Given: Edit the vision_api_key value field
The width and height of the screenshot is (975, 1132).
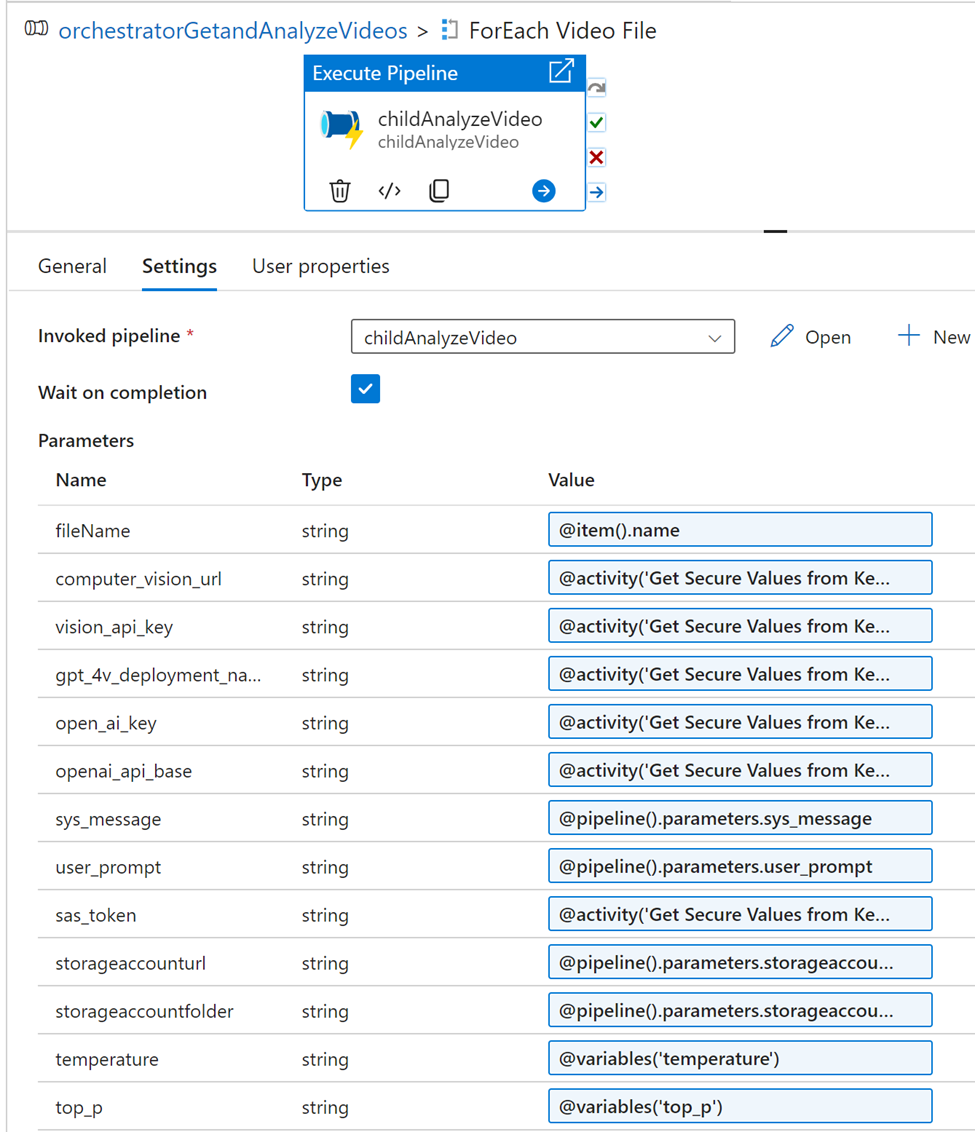Looking at the screenshot, I should pyautogui.click(x=740, y=626).
